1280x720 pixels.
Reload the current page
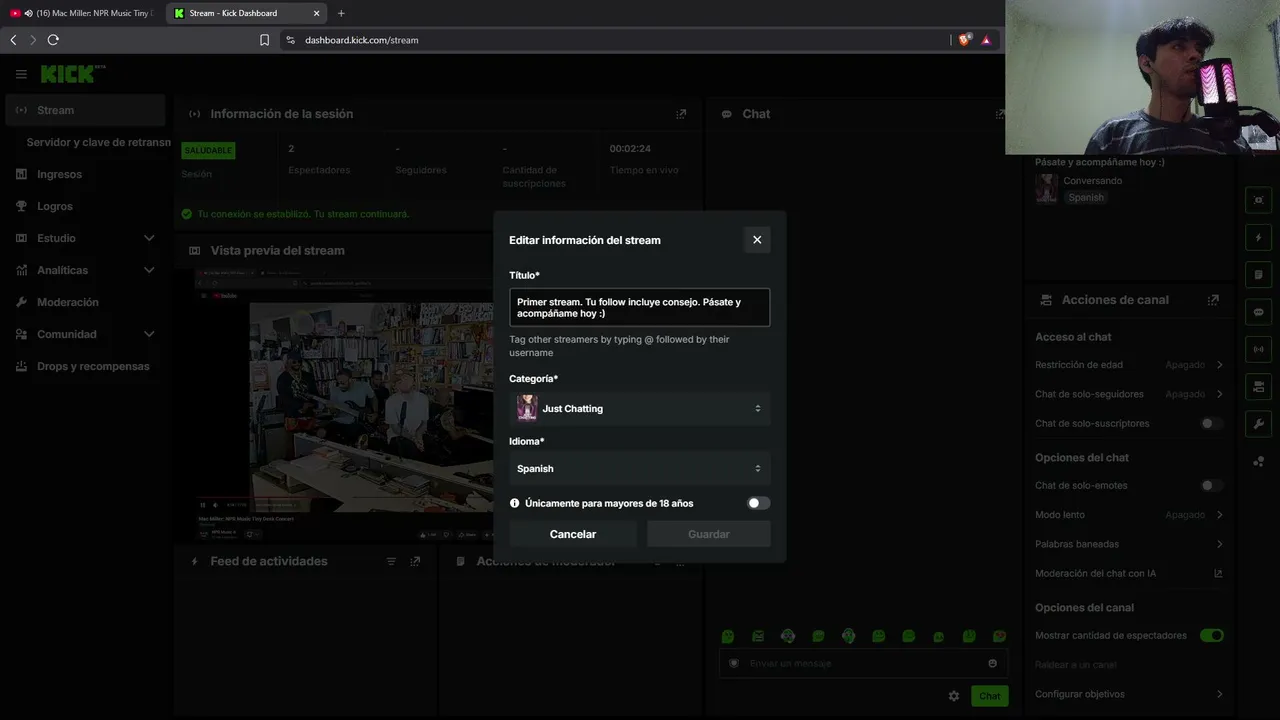(x=53, y=40)
